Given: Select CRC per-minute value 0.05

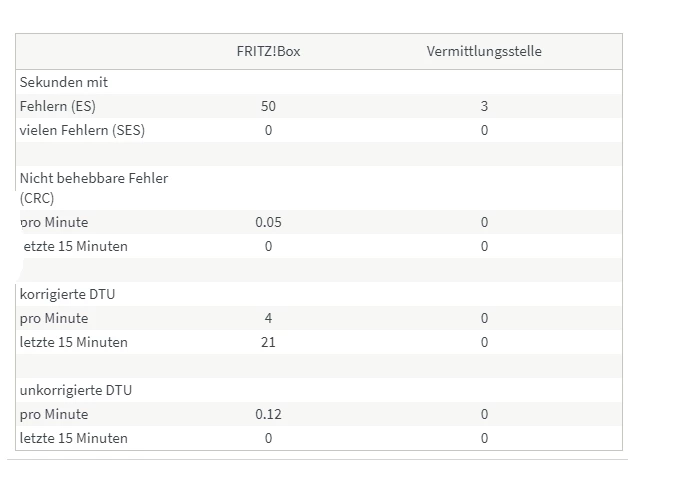Looking at the screenshot, I should (x=268, y=222).
